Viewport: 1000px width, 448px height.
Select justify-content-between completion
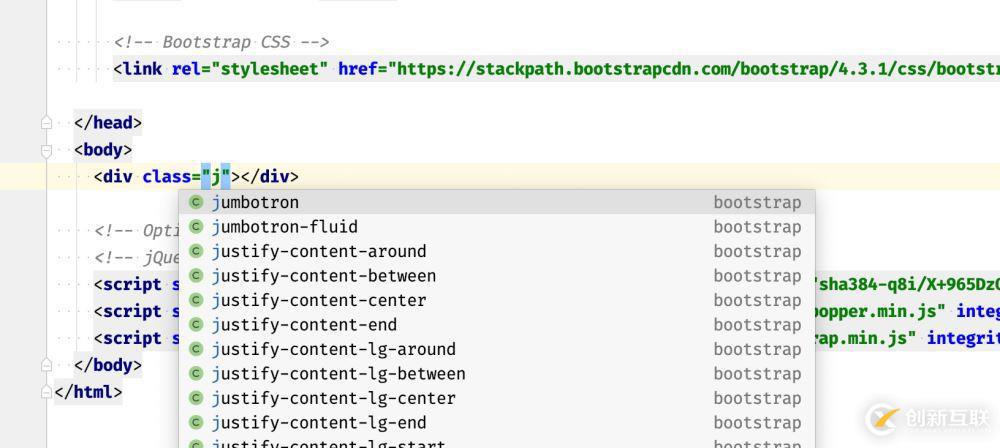click(x=496, y=276)
